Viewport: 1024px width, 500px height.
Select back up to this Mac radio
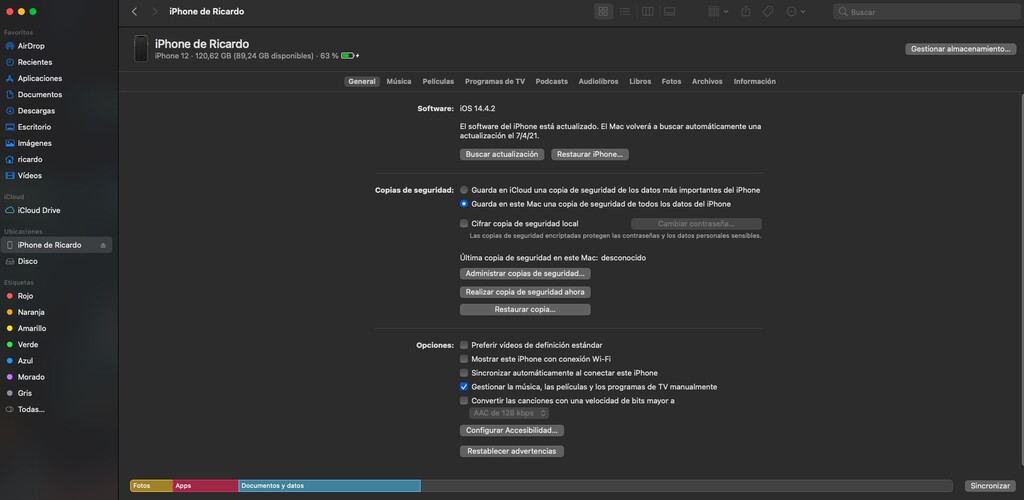pyautogui.click(x=464, y=204)
